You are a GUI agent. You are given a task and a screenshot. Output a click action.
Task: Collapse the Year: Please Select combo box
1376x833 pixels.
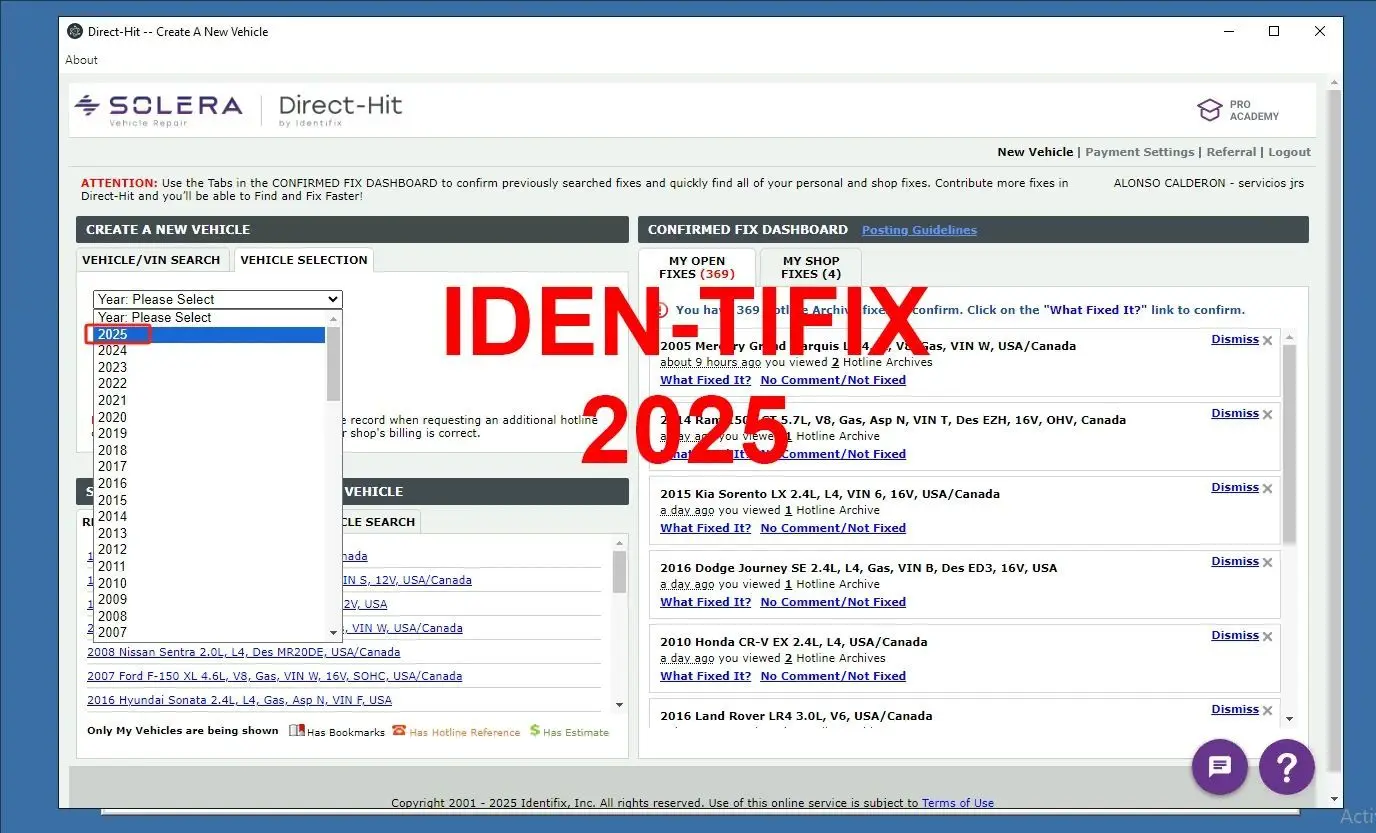click(x=218, y=299)
